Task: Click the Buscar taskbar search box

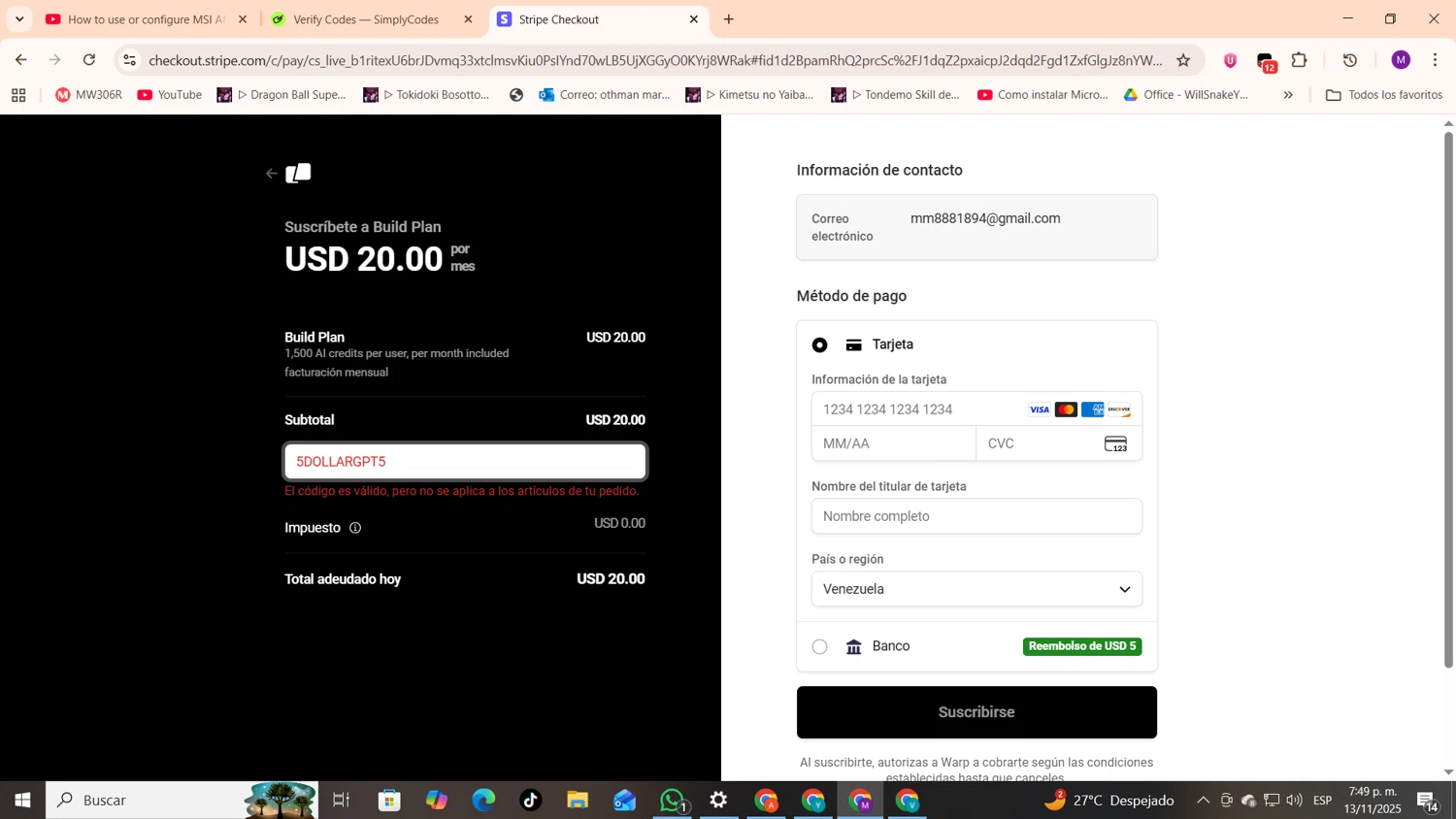Action: 182,801
